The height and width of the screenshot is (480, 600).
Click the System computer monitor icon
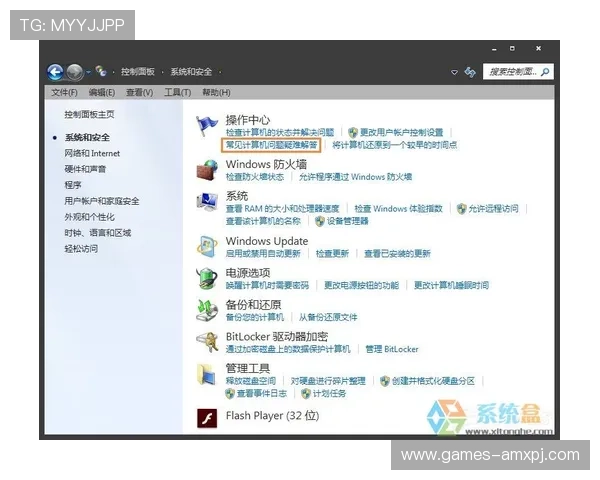pyautogui.click(x=207, y=202)
